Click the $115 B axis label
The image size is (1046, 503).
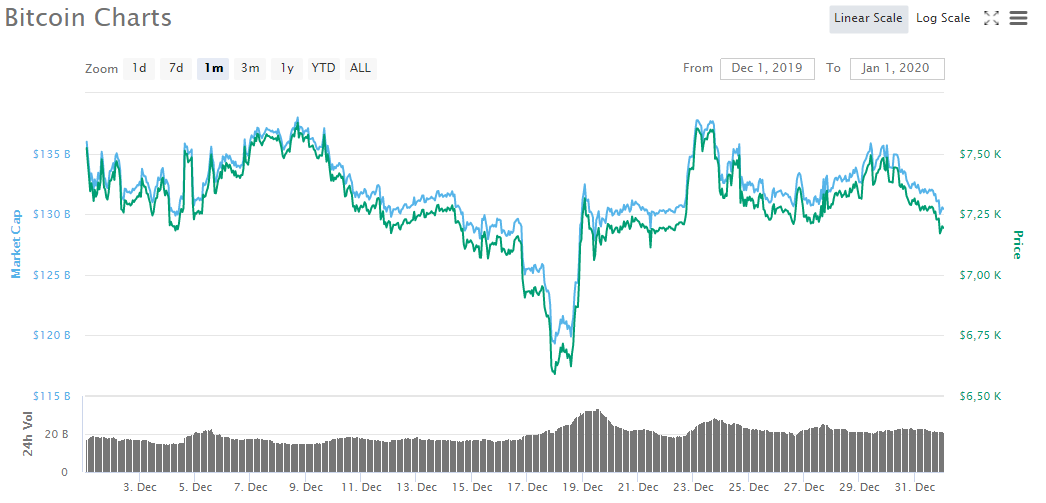click(x=52, y=396)
